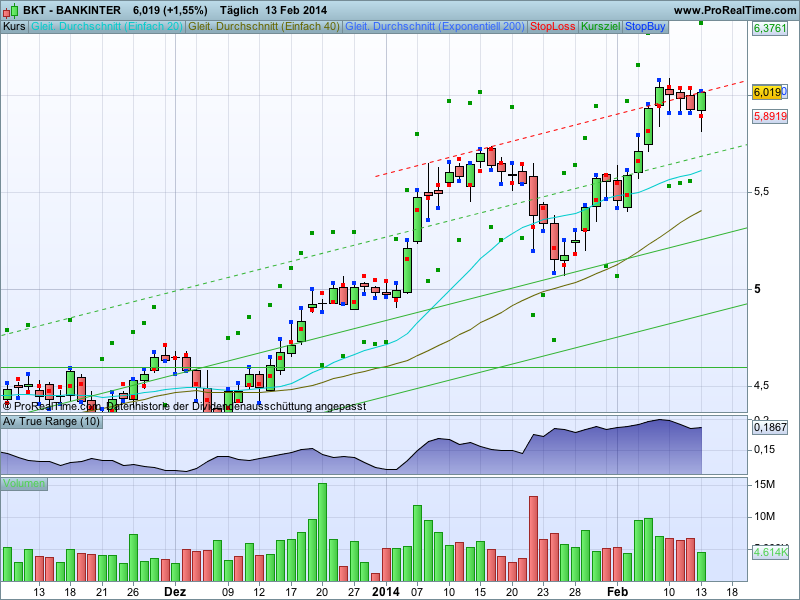Click the 2014 year label on time axis
Viewport: 800px width, 600px height.
pyautogui.click(x=386, y=592)
